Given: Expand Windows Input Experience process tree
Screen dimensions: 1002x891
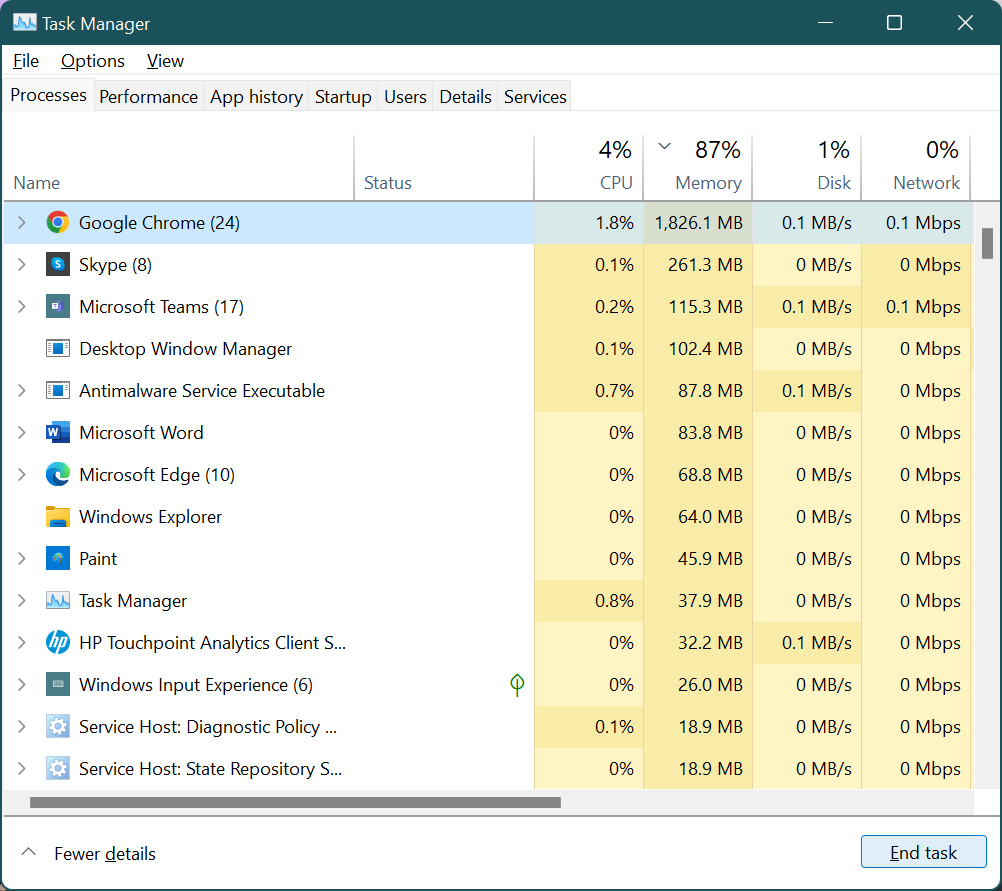Looking at the screenshot, I should (22, 685).
